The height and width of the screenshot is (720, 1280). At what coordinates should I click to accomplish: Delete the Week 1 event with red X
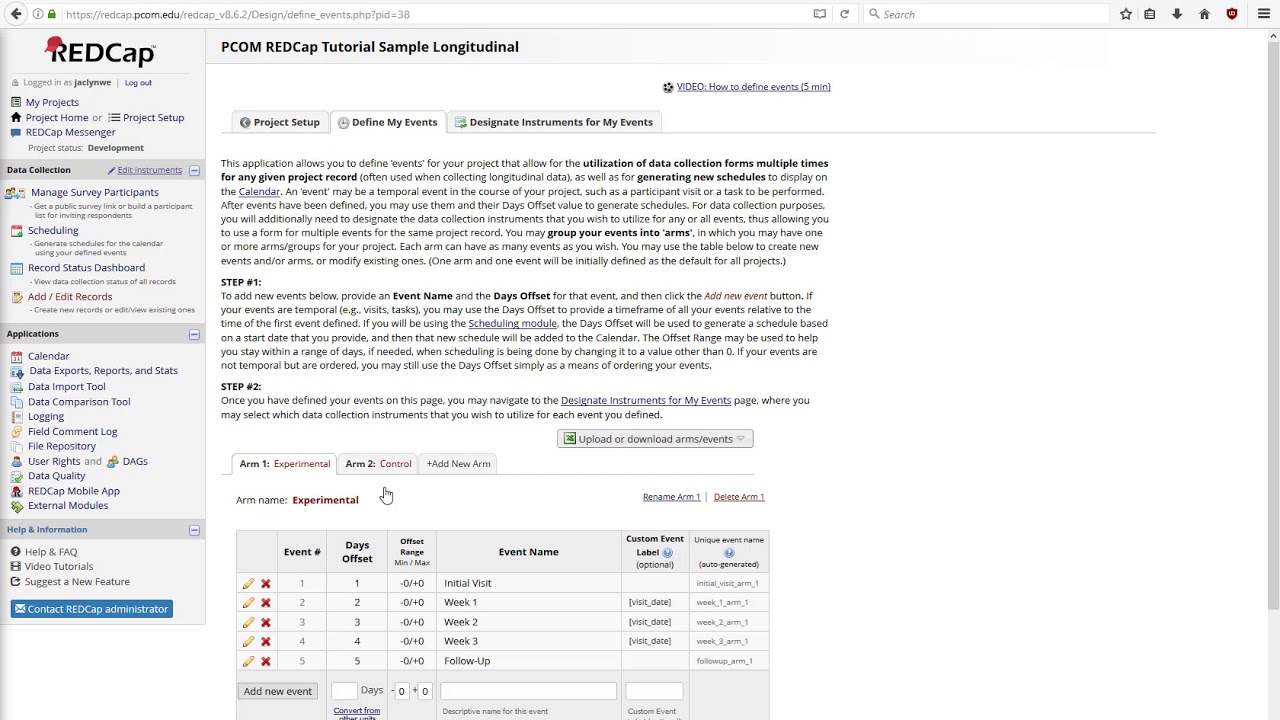click(265, 602)
